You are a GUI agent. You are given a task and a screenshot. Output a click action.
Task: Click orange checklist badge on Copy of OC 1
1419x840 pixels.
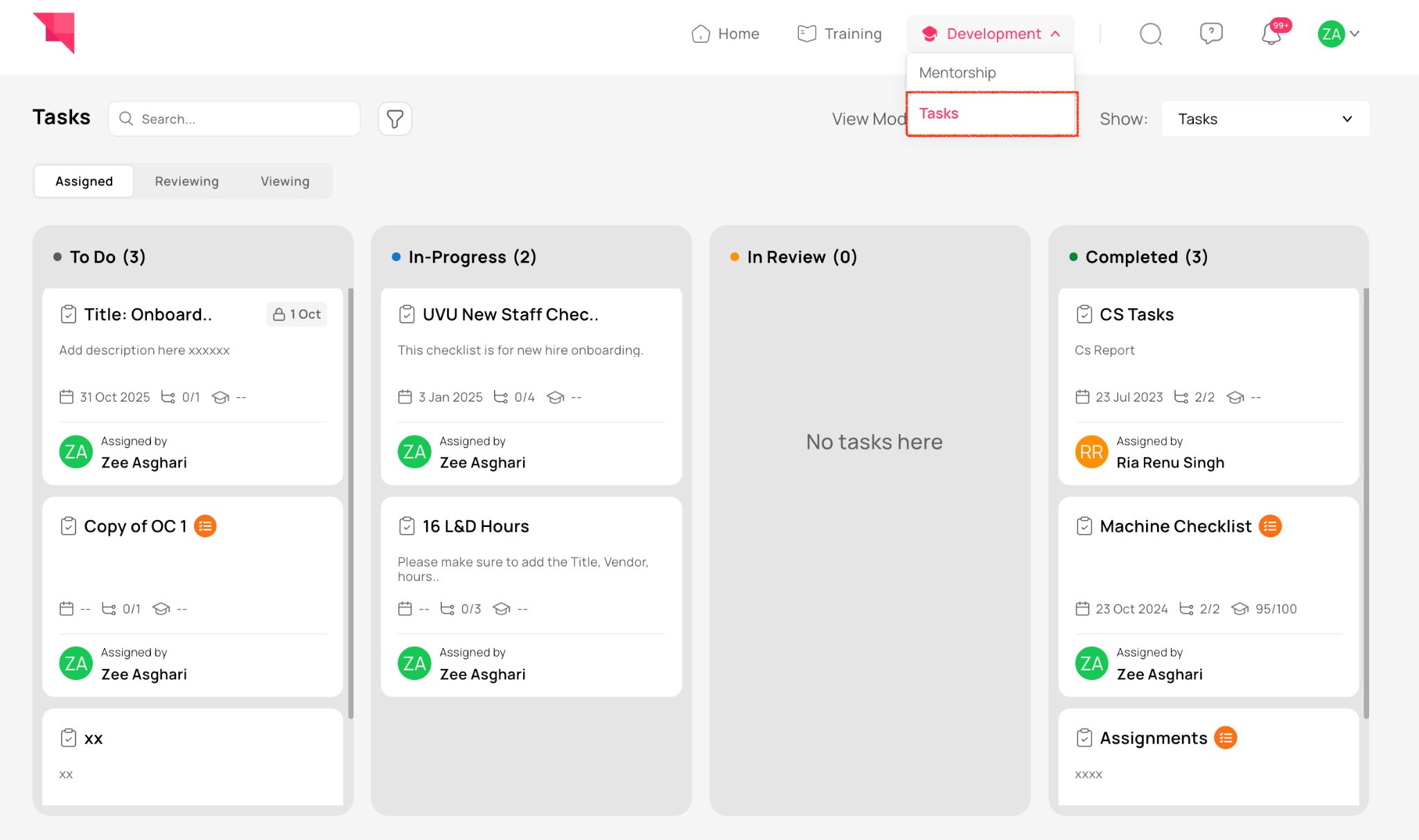click(205, 526)
